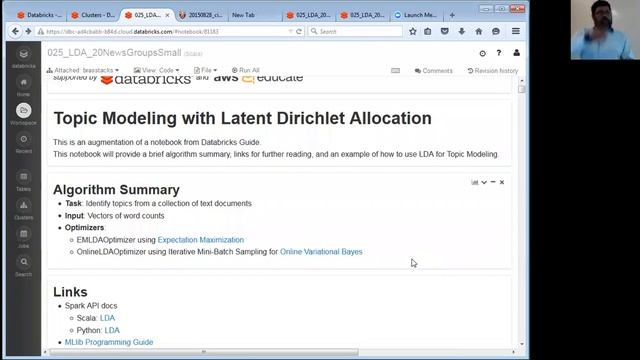Open Home in the sidebar
This screenshot has height=360, width=640.
coord(24,87)
